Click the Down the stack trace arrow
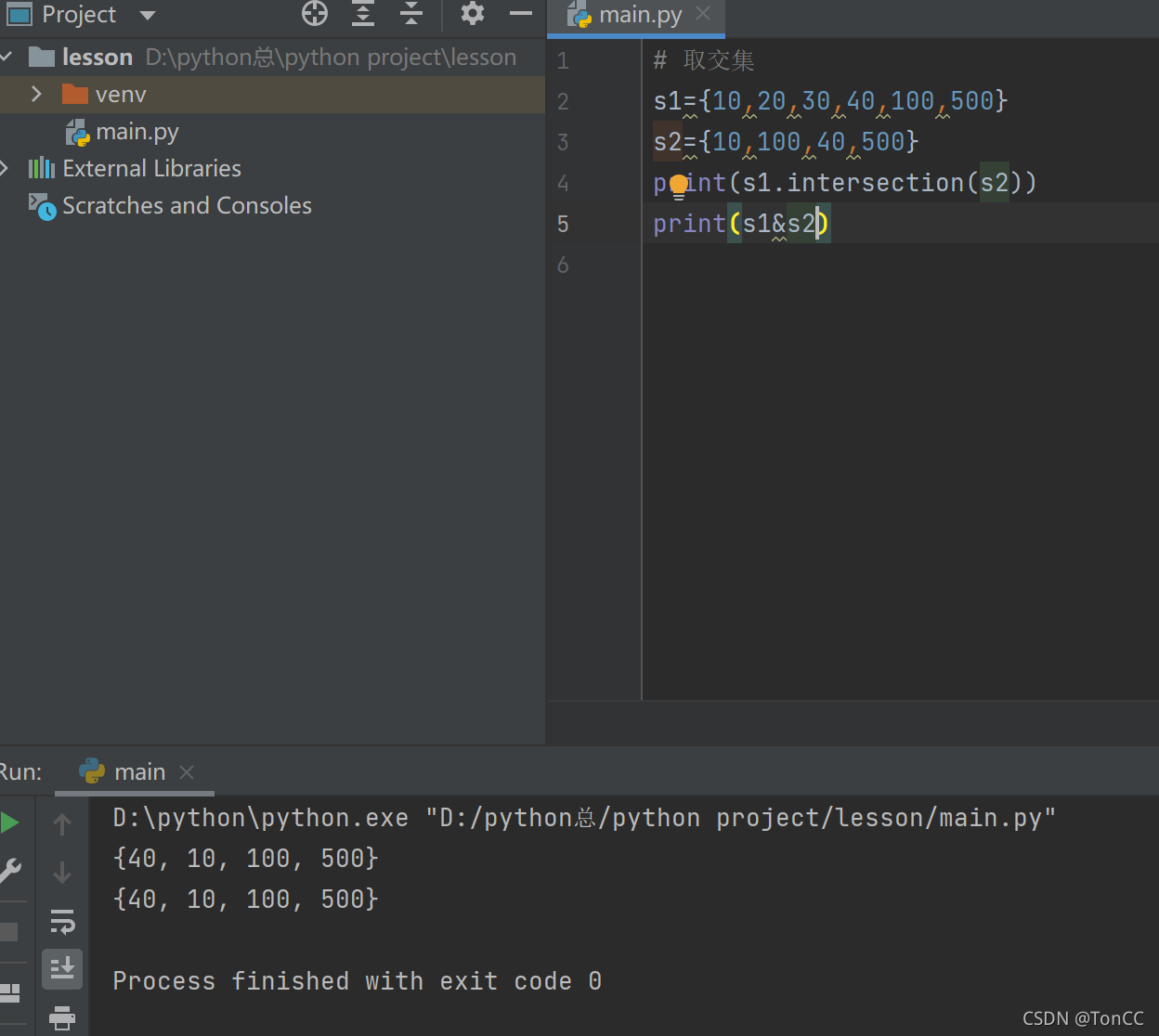 coord(62,873)
